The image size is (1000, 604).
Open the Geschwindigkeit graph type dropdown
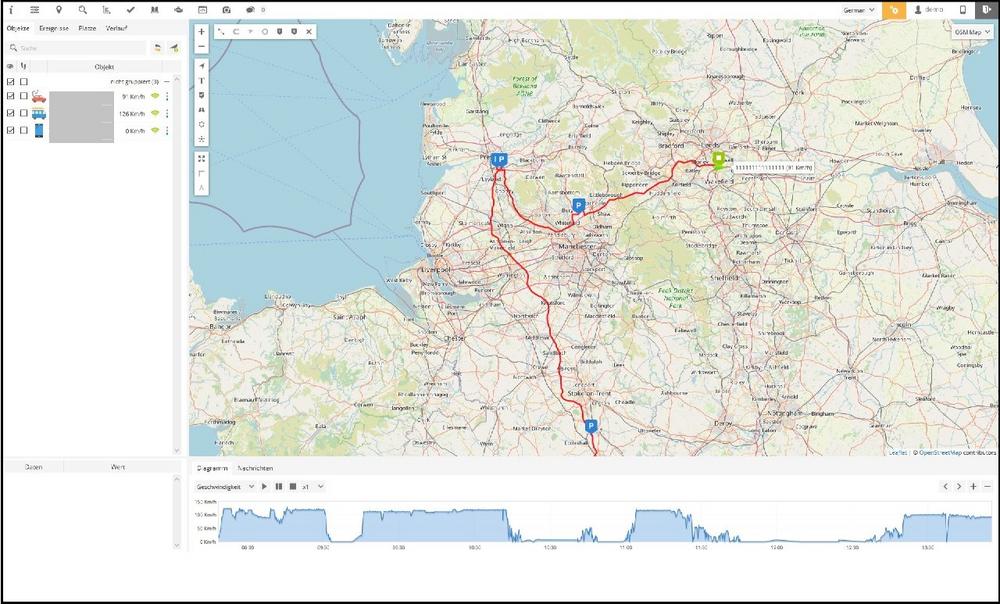pyautogui.click(x=225, y=486)
